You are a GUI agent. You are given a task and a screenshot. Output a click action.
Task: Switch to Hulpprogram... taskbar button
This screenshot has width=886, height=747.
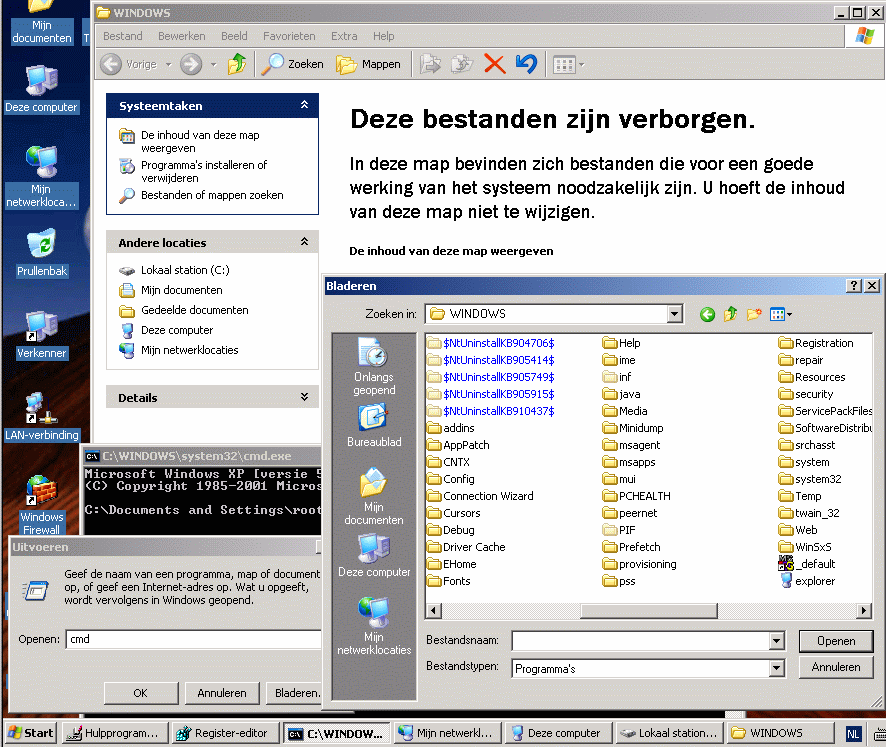point(115,733)
